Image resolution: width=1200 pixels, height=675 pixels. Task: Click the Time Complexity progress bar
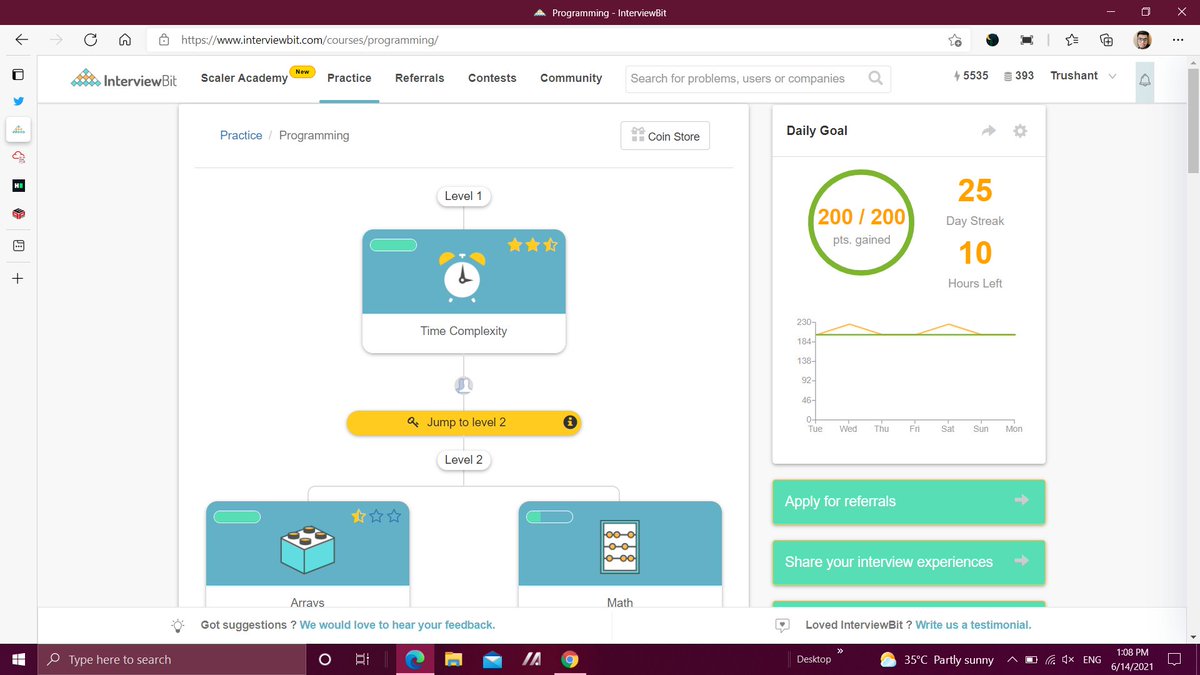click(x=394, y=245)
